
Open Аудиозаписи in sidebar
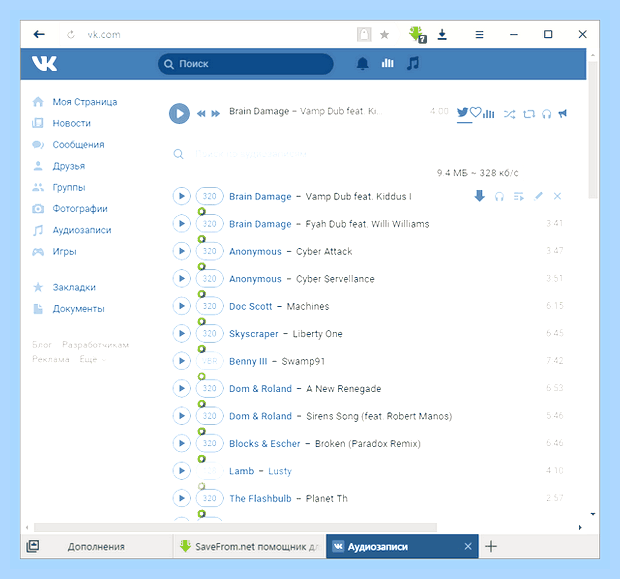coord(82,230)
